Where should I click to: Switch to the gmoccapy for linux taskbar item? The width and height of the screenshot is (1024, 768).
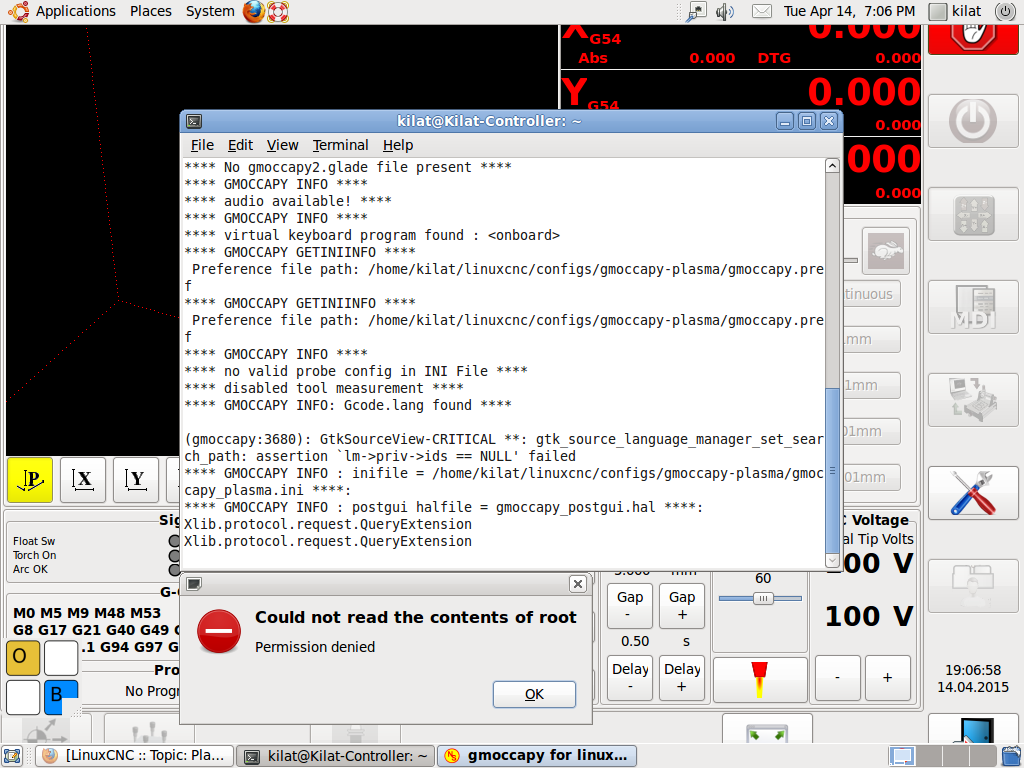(537, 756)
